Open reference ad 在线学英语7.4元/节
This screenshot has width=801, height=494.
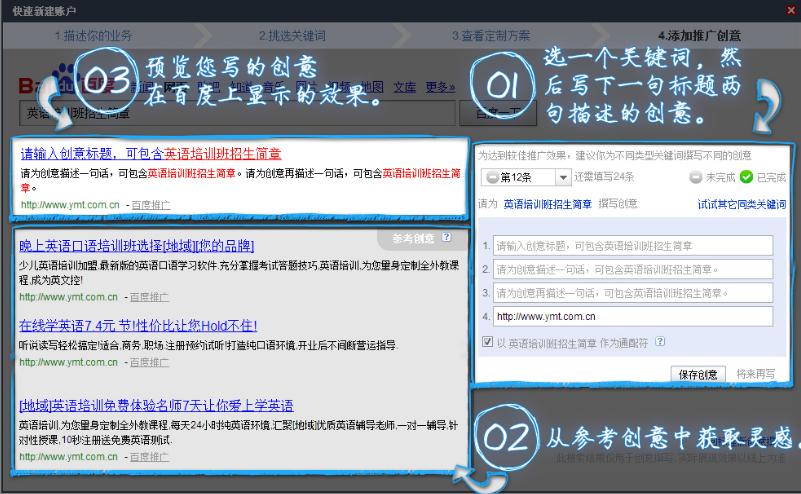click(x=138, y=325)
